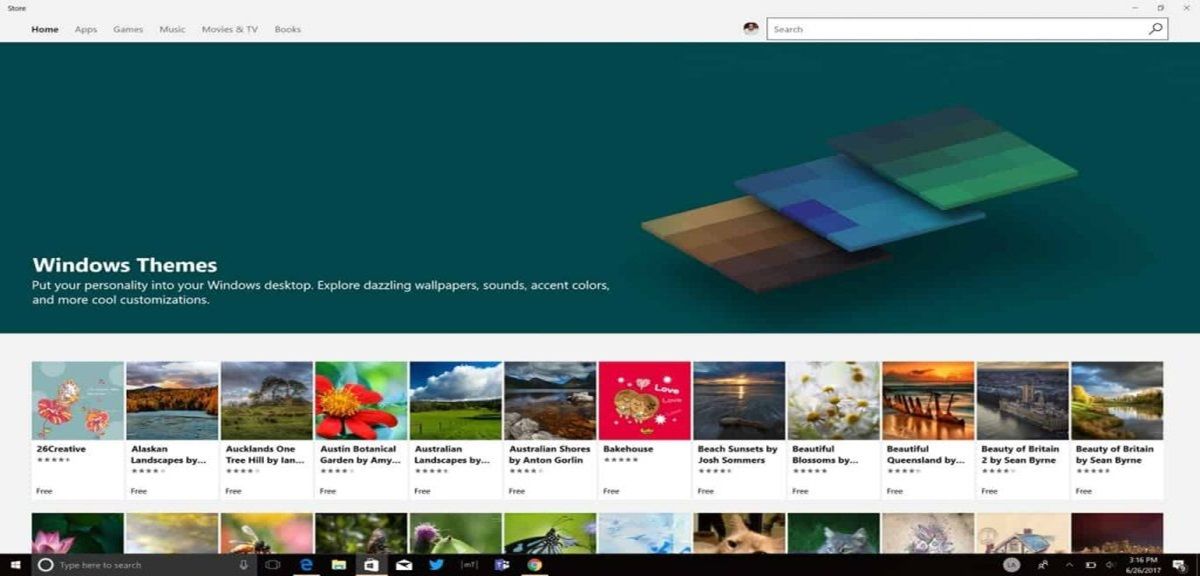1200x576 pixels.
Task: Click the battery status icon
Action: (x=1091, y=565)
